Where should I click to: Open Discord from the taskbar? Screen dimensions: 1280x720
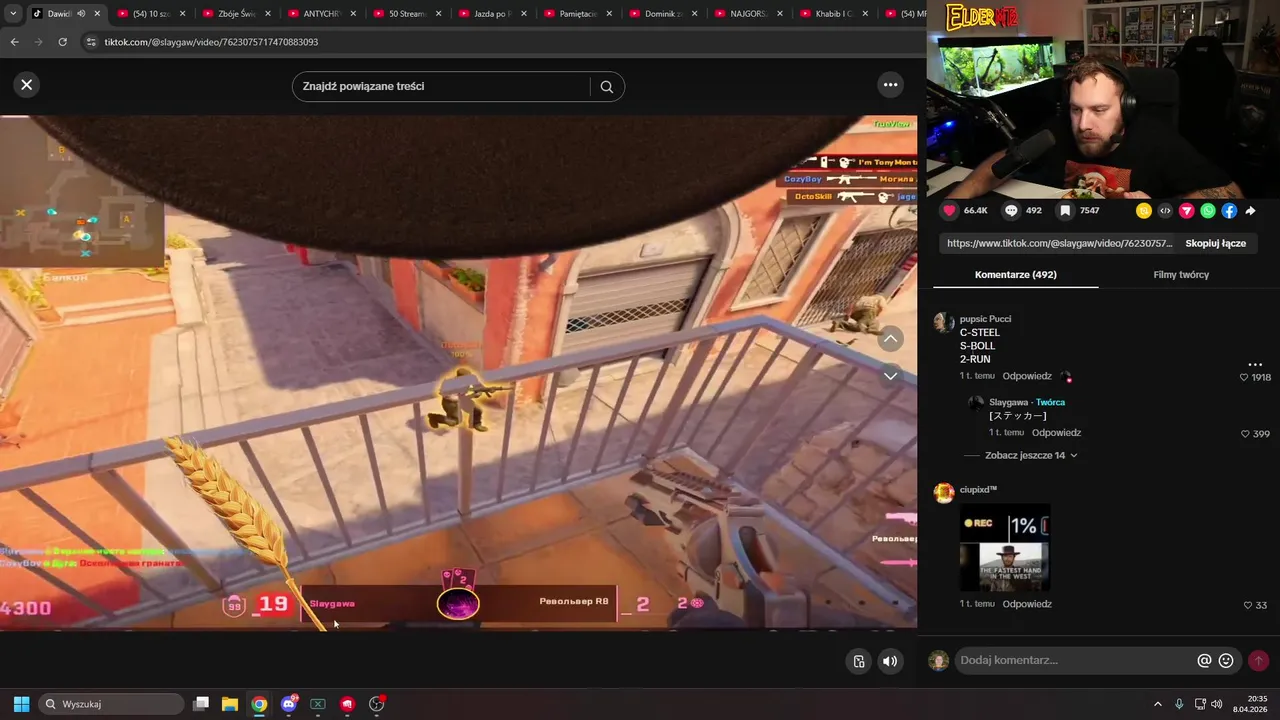(288, 704)
